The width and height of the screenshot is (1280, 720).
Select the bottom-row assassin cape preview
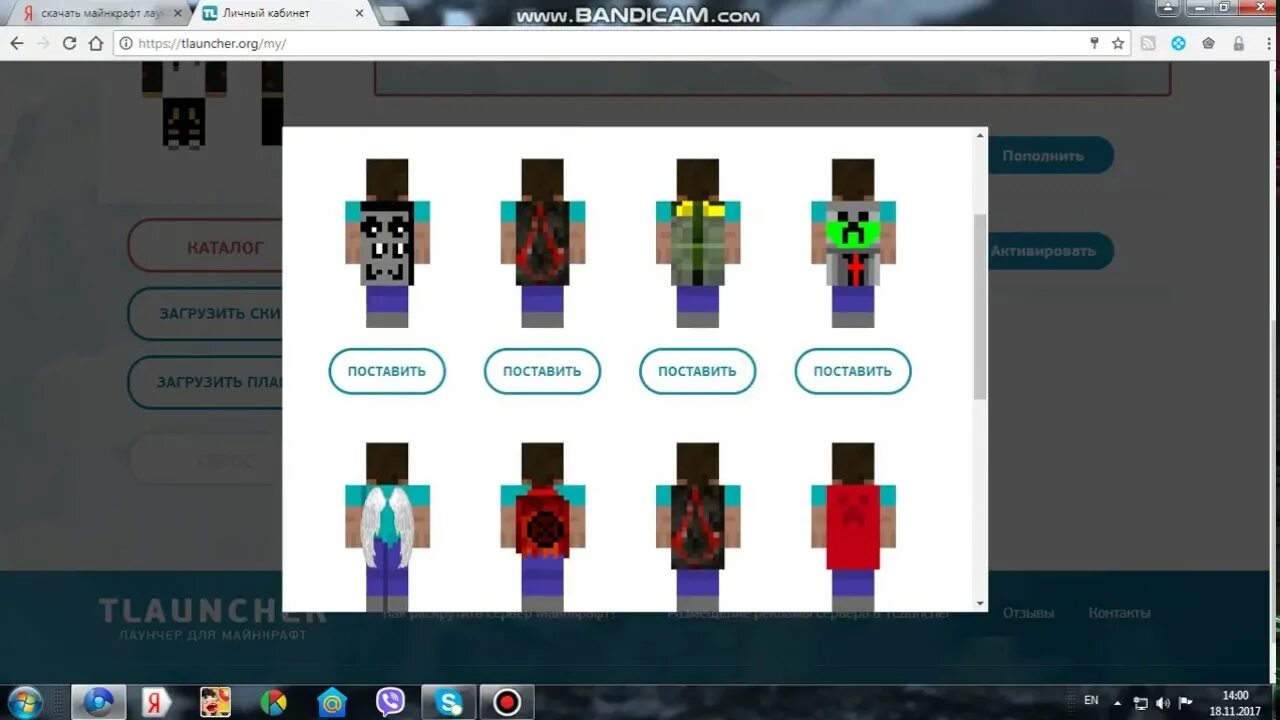point(698,526)
